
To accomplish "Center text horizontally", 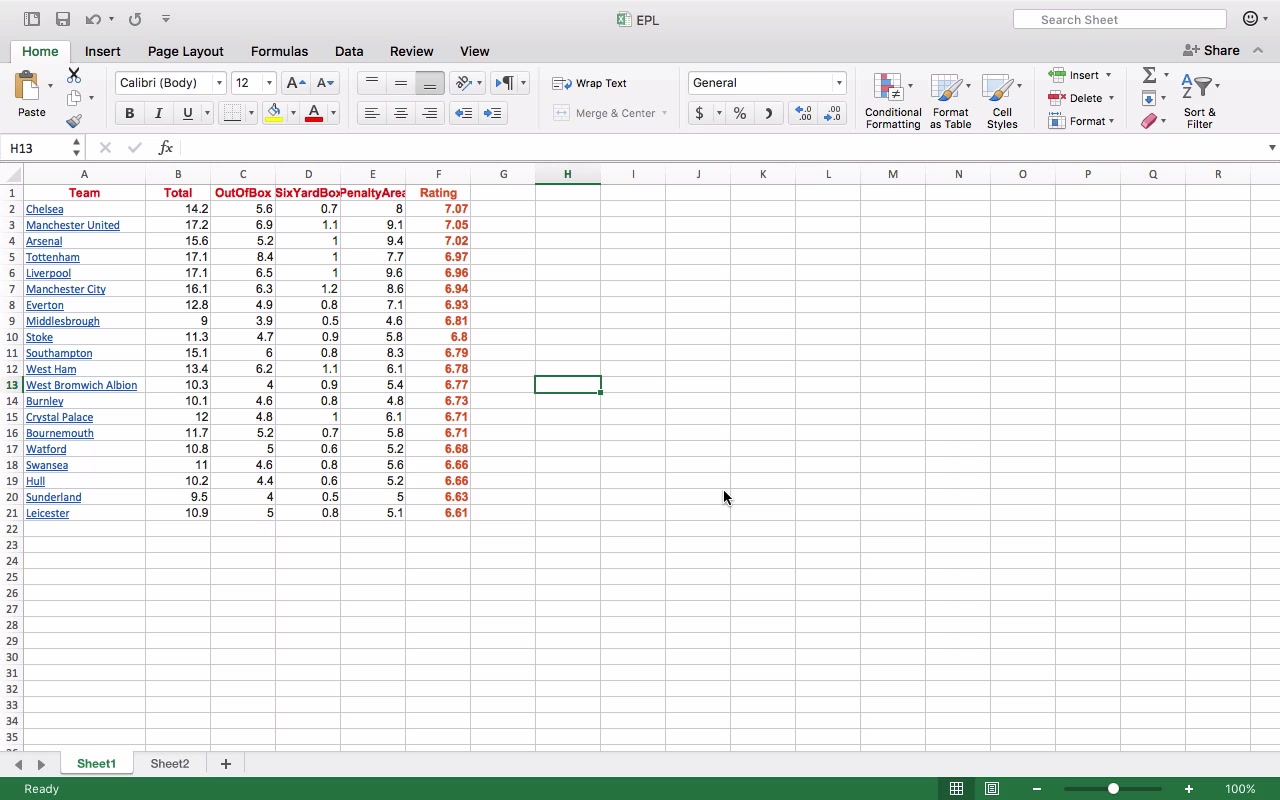I will click(x=400, y=113).
